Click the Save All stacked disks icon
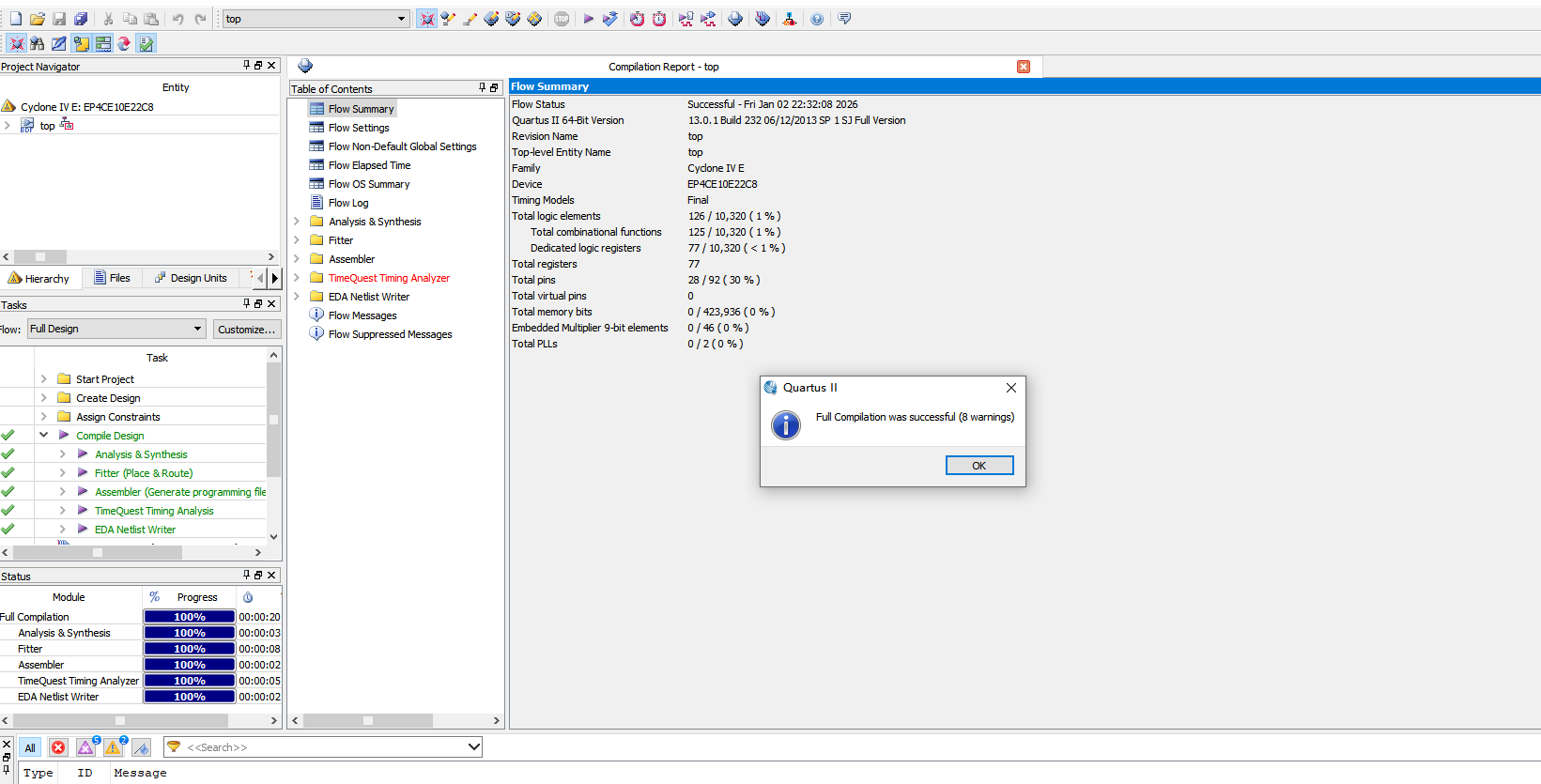Image resolution: width=1541 pixels, height=784 pixels. 81,19
